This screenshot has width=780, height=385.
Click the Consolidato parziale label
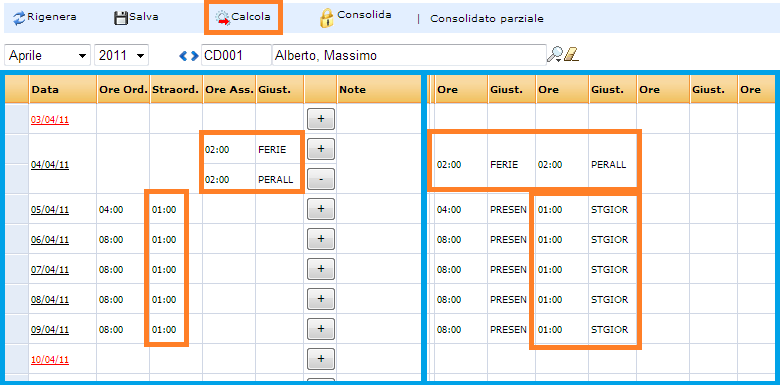[487, 19]
